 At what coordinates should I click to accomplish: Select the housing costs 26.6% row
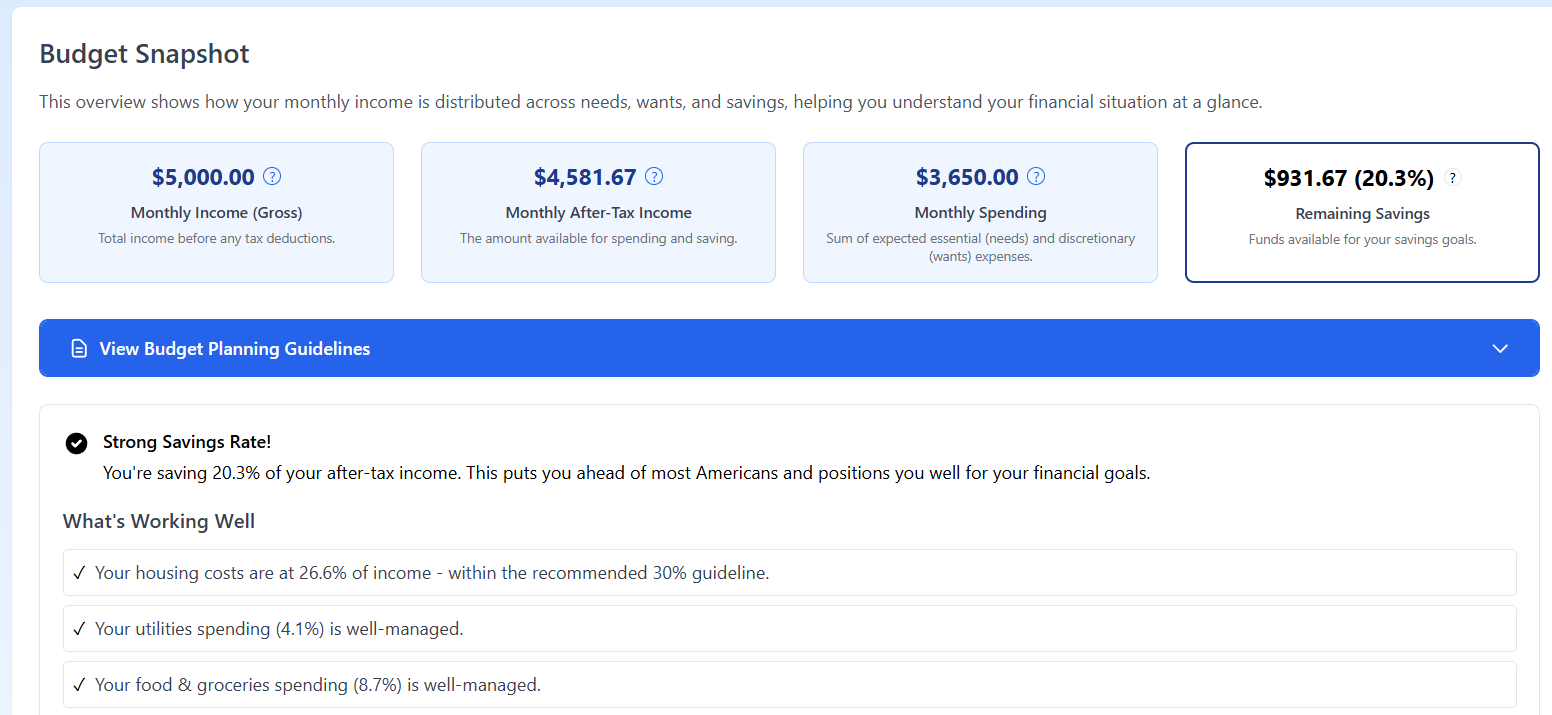[789, 573]
